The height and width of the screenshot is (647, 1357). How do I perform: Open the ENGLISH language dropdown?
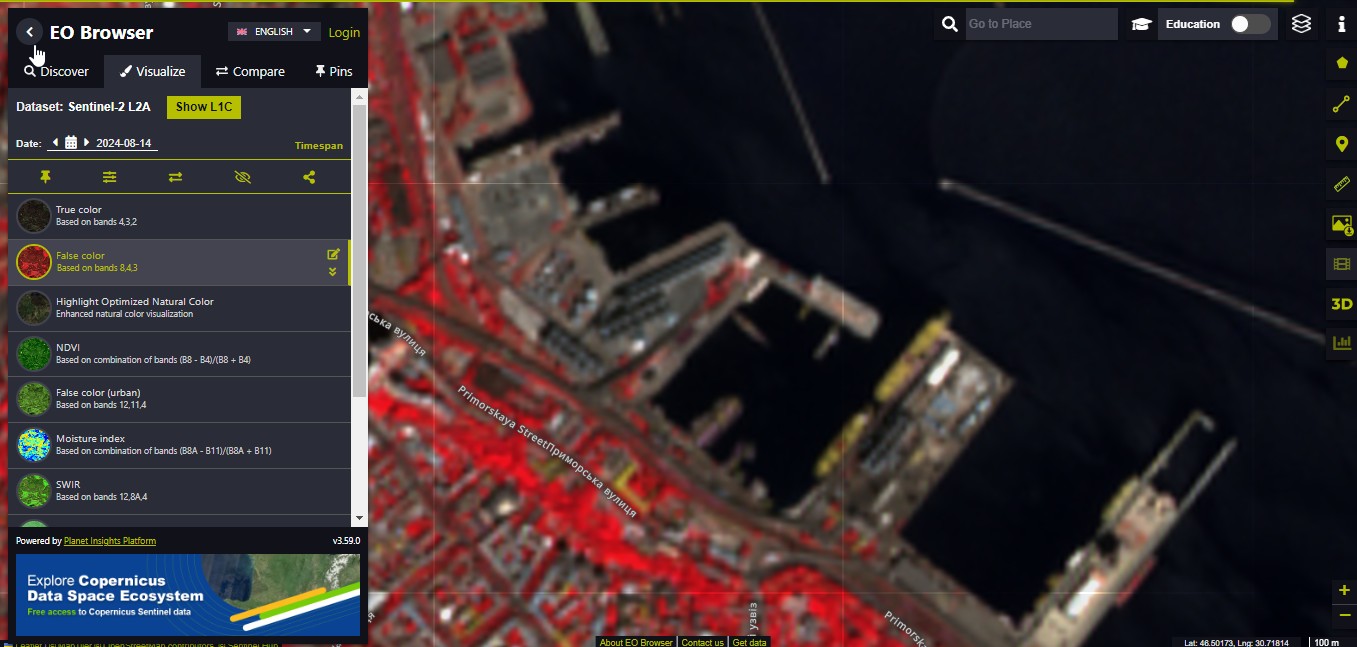coord(274,32)
